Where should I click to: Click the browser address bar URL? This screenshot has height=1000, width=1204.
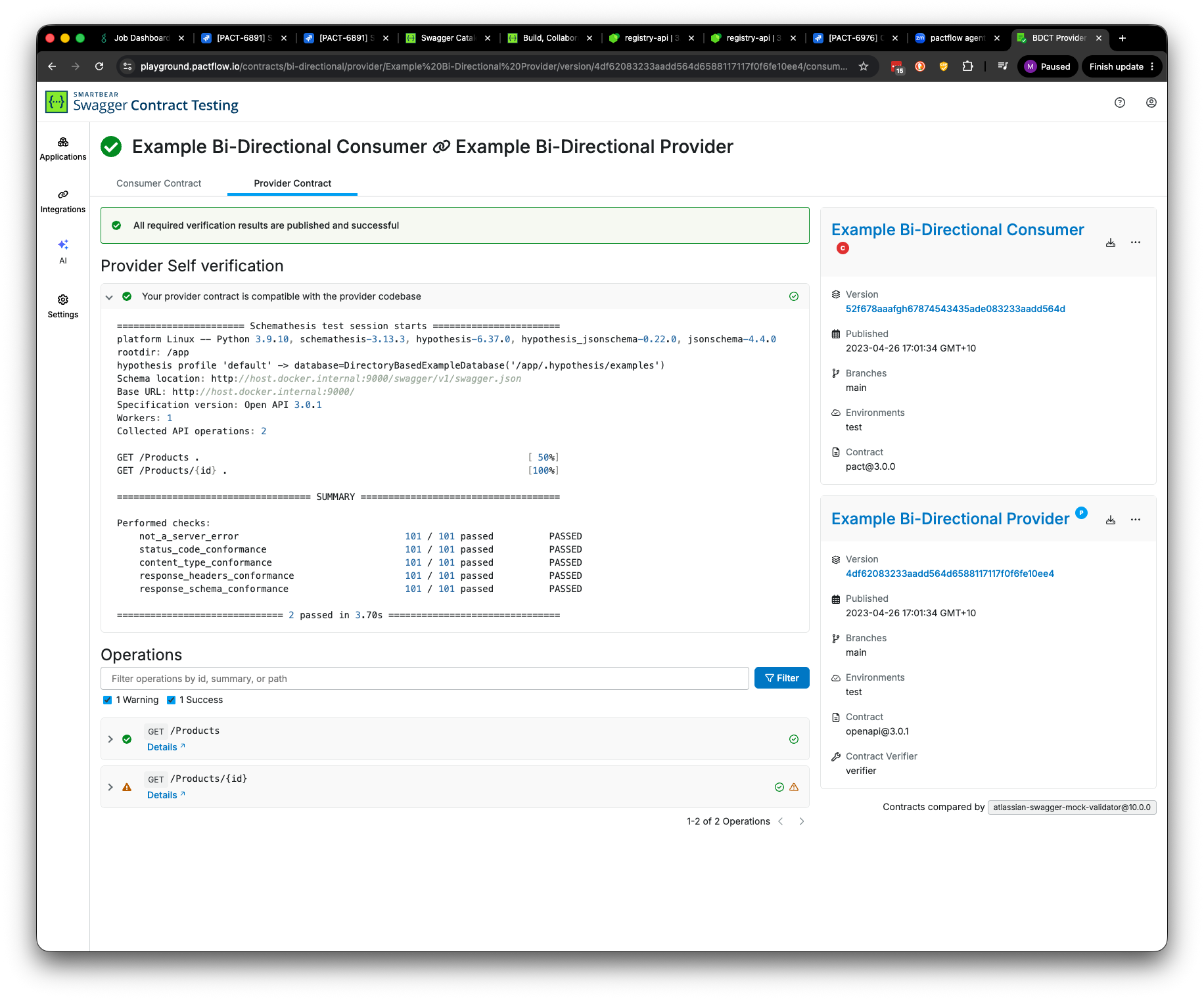pyautogui.click(x=494, y=66)
